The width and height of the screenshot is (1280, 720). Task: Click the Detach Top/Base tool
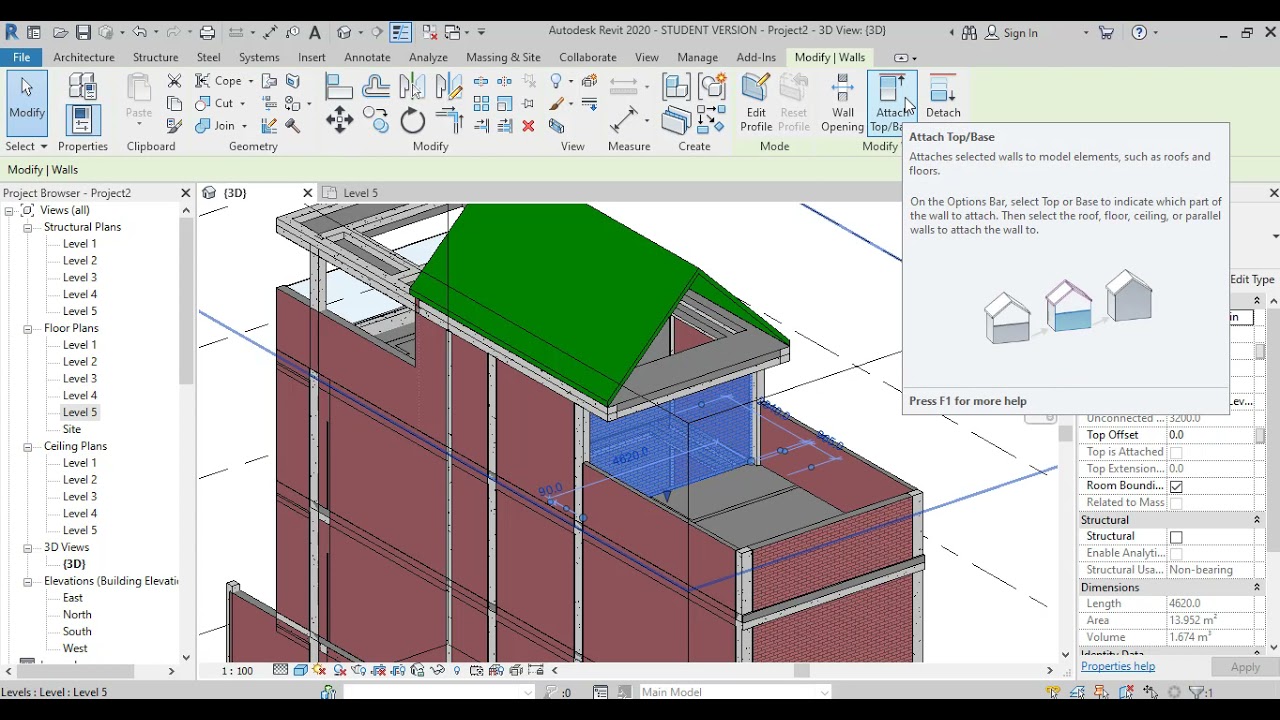pyautogui.click(x=943, y=98)
